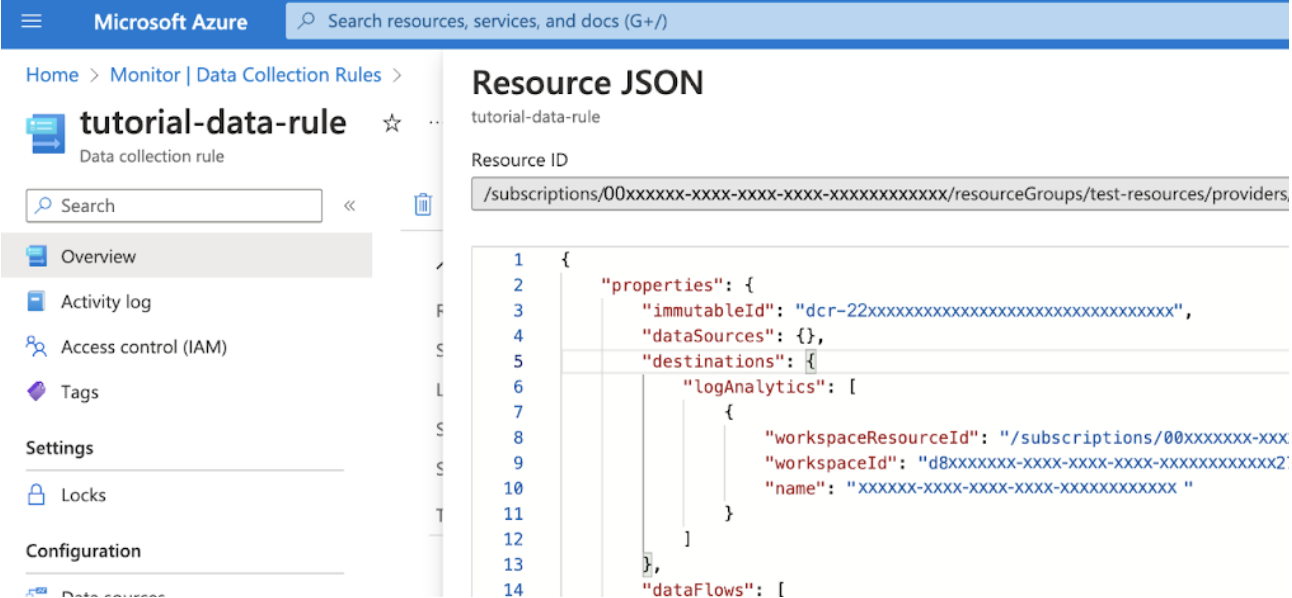1292x598 pixels.
Task: Click the Activity log icon
Action: click(x=37, y=302)
